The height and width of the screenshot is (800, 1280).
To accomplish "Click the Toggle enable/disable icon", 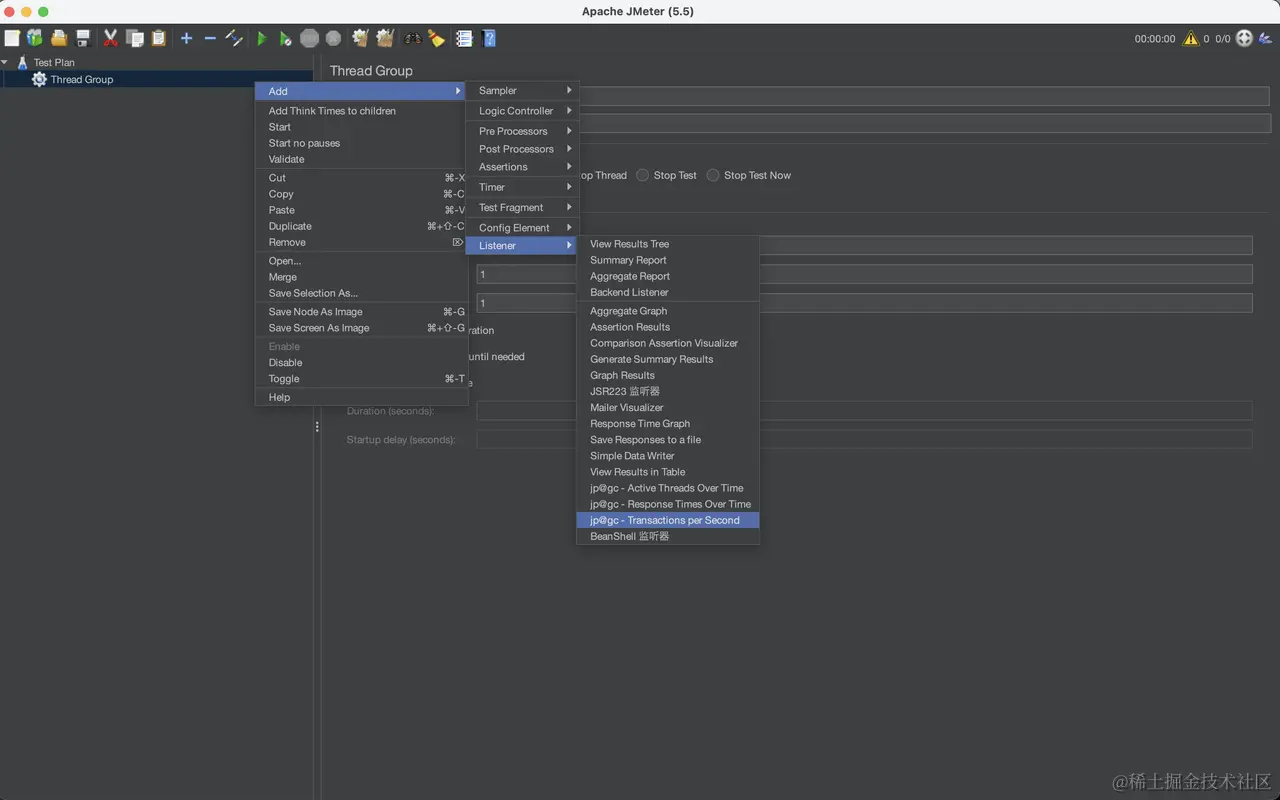I will coord(234,38).
